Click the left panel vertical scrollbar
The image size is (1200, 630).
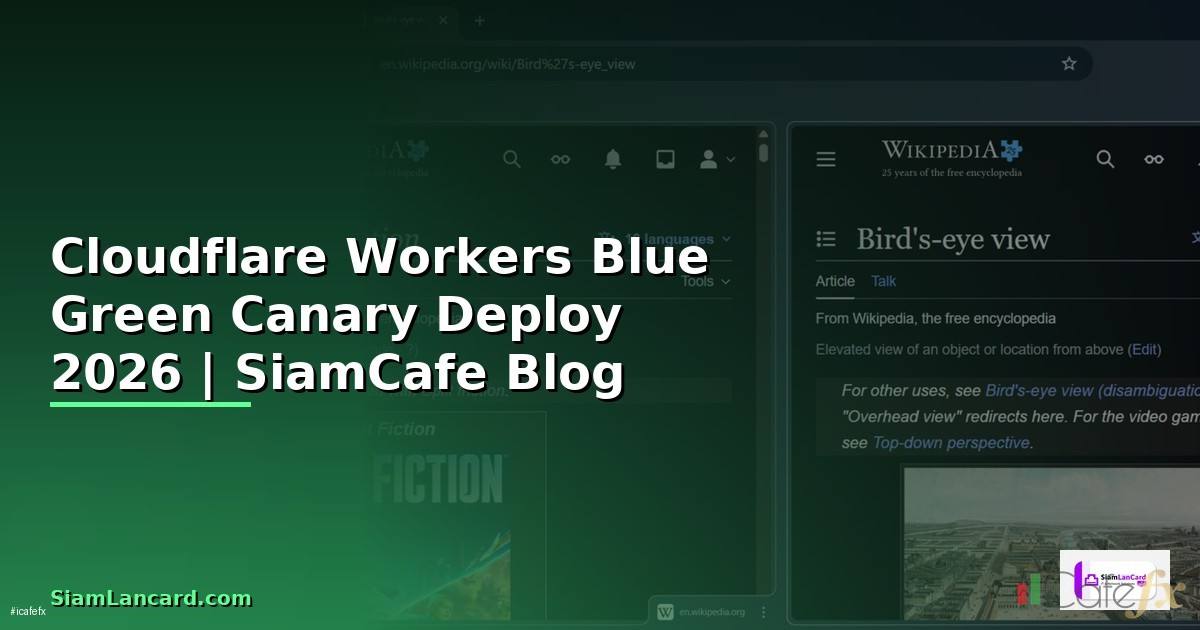click(764, 153)
